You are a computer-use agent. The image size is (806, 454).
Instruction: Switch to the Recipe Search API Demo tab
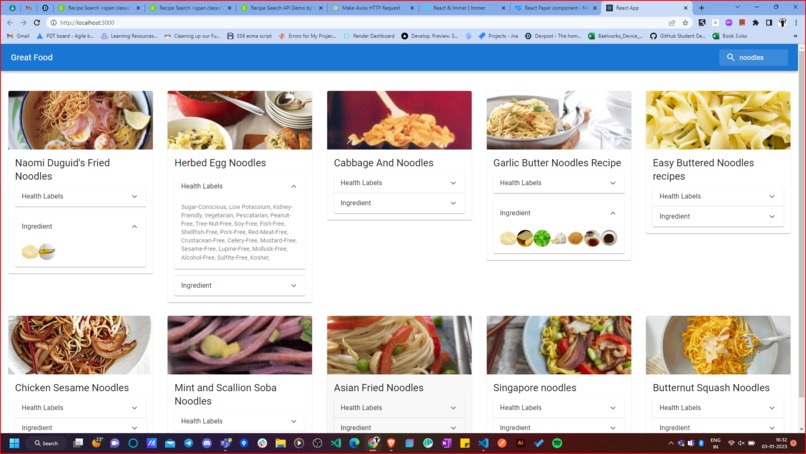[x=281, y=8]
